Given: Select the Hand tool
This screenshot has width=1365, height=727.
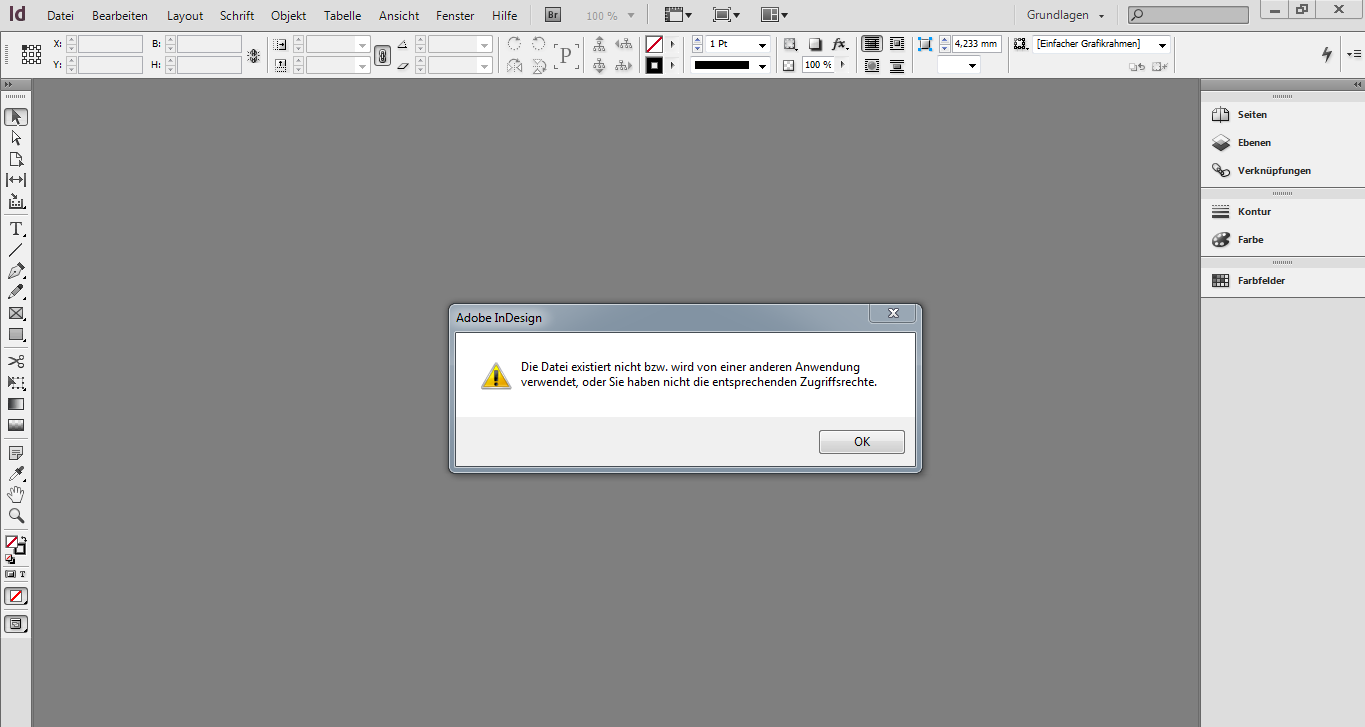Looking at the screenshot, I should [16, 495].
